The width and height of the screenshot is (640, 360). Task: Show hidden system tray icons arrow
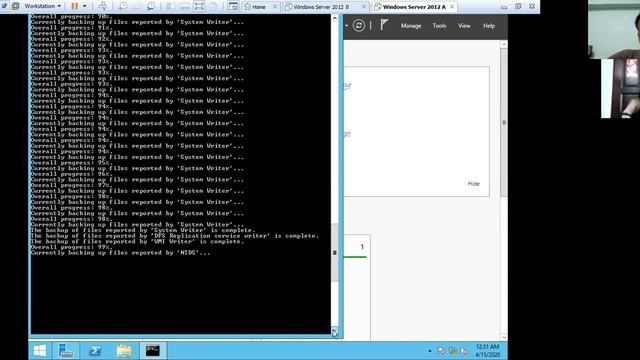pyautogui.click(x=429, y=351)
